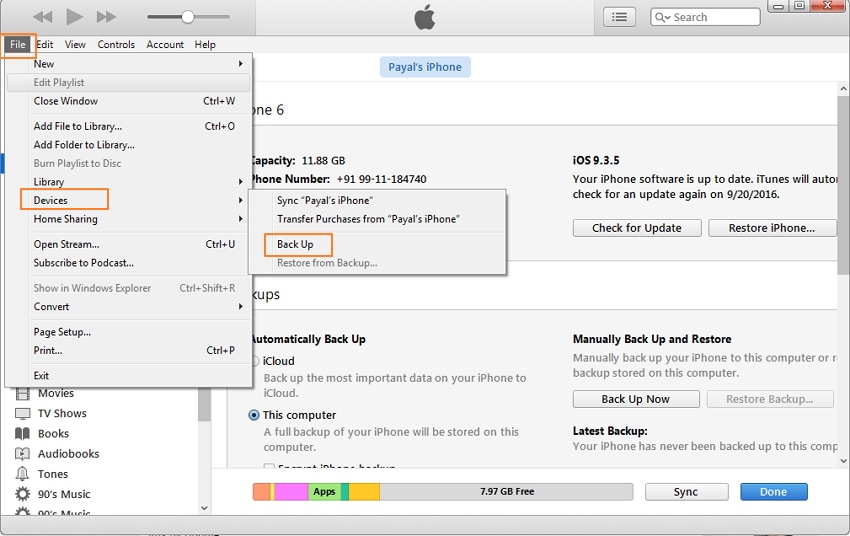This screenshot has height=536, width=850.
Task: Choose Add File to Library
Action: click(128, 126)
